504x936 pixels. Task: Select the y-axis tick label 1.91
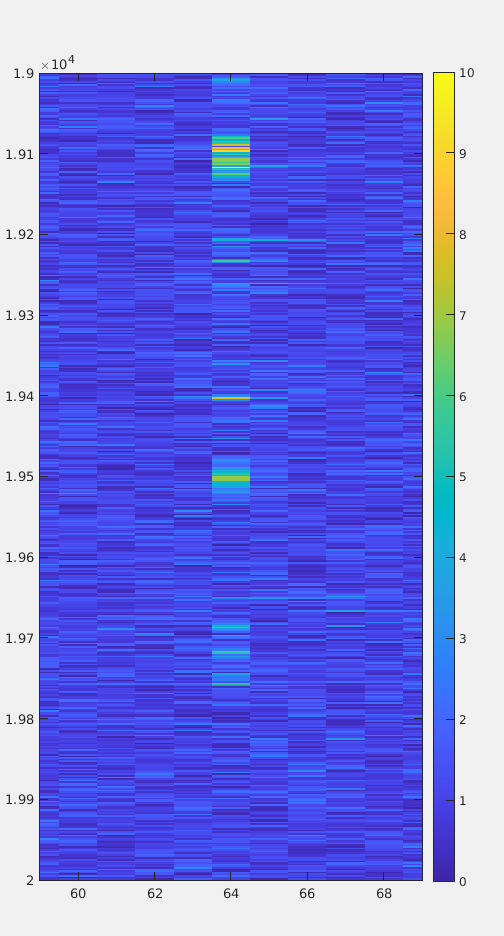click(19, 154)
